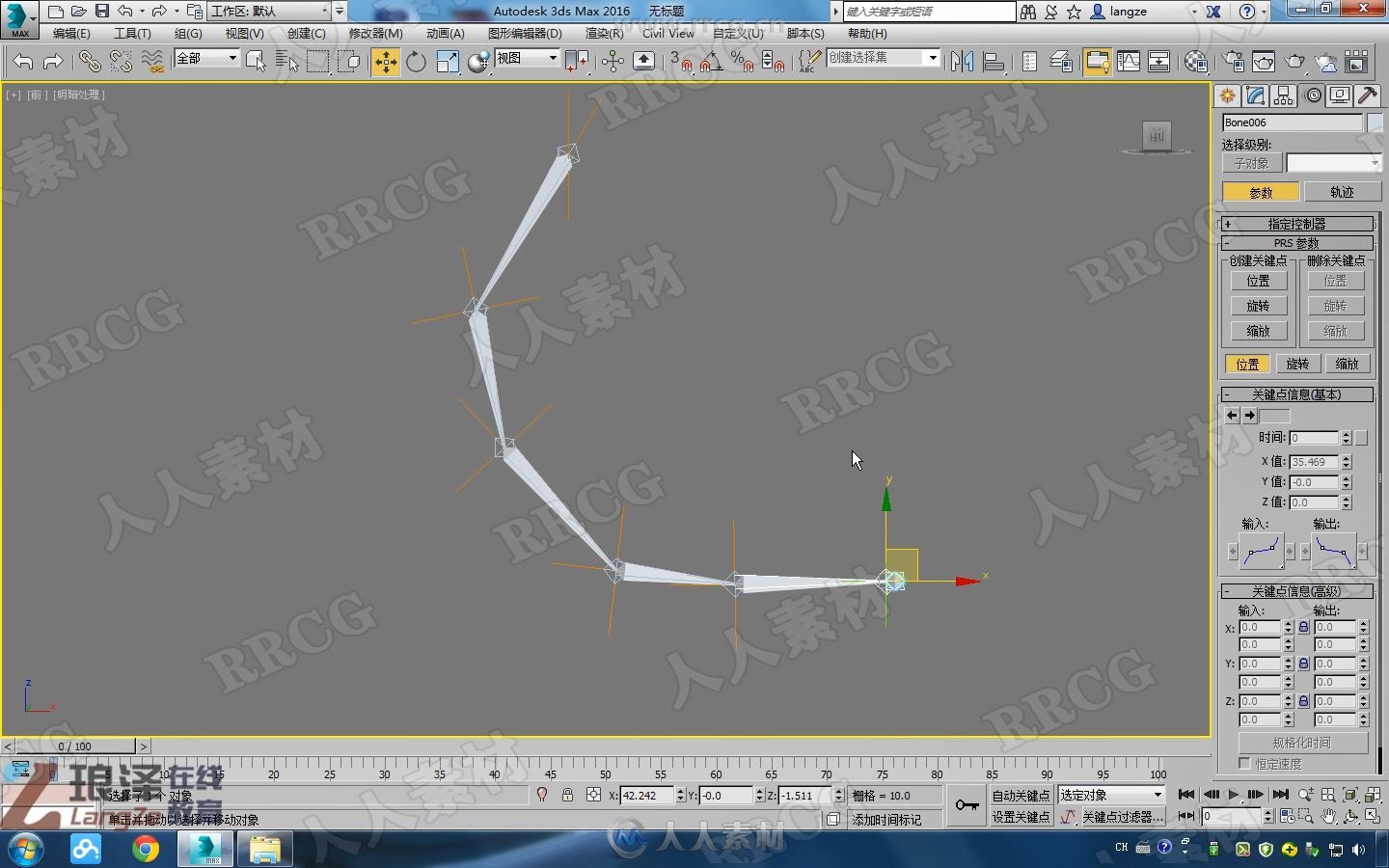Toggle the isolate selection lightbulb icon
Image resolution: width=1389 pixels, height=868 pixels.
point(542,795)
